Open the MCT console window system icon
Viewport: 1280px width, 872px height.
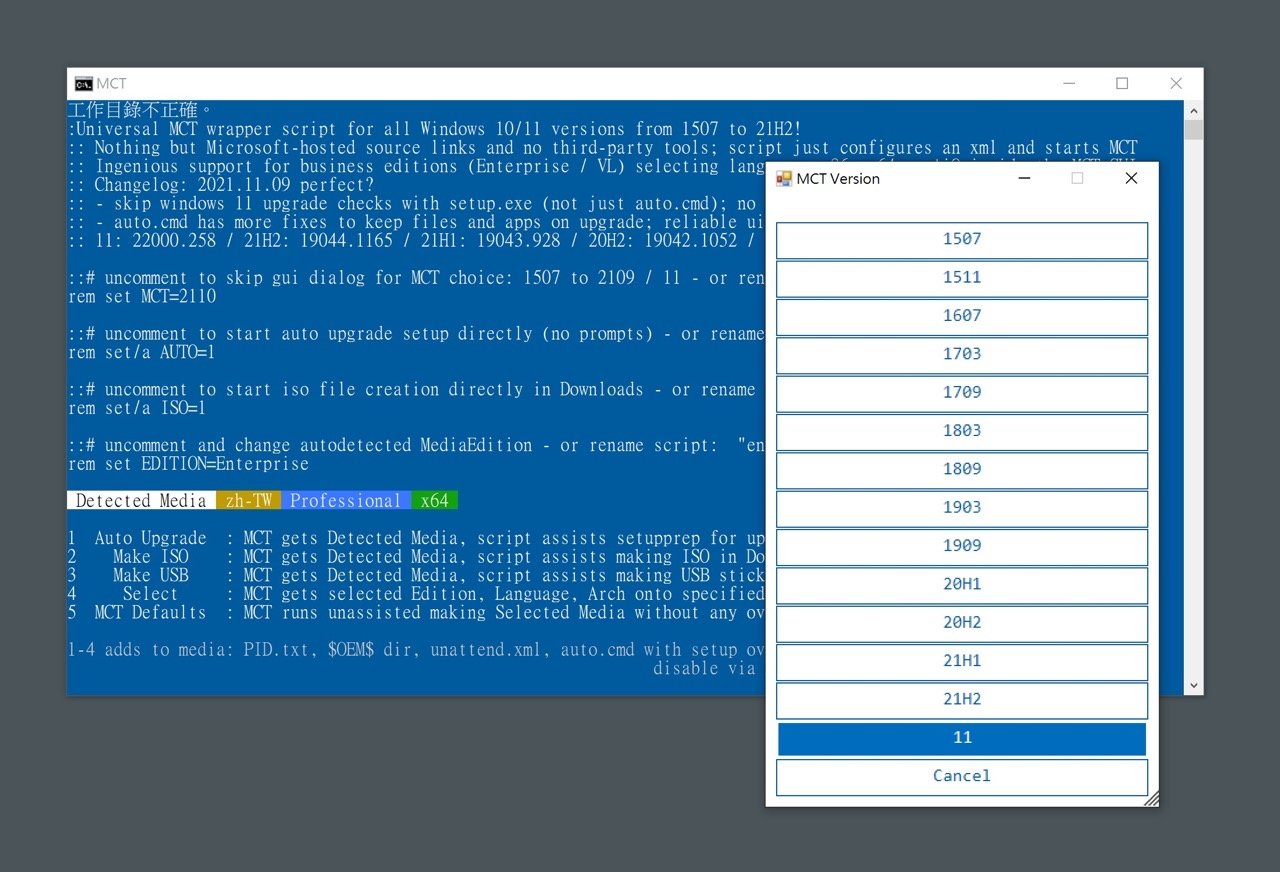pos(84,84)
